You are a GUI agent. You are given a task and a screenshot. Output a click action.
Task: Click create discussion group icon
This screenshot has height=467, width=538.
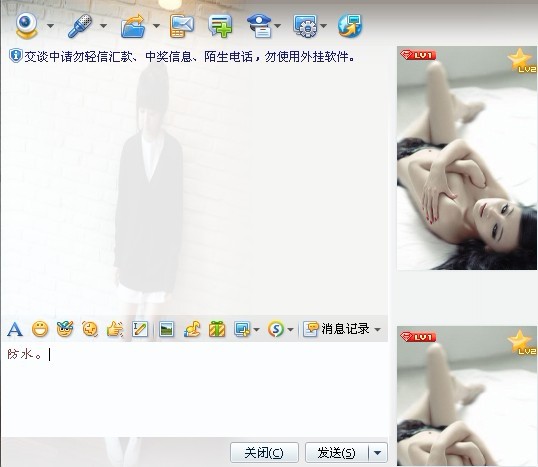tap(220, 26)
